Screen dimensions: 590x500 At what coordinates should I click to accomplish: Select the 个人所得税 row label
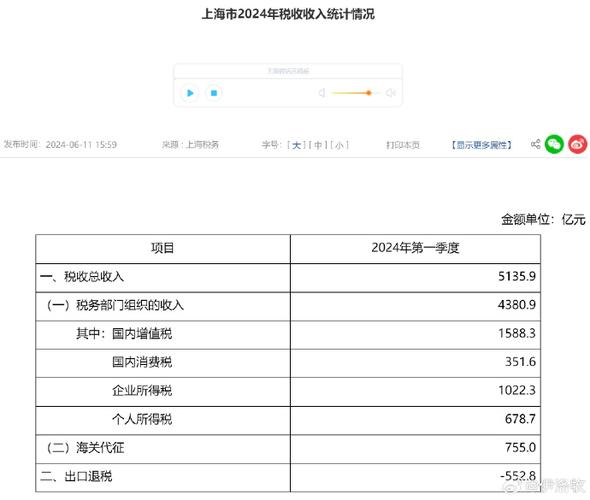(142, 419)
